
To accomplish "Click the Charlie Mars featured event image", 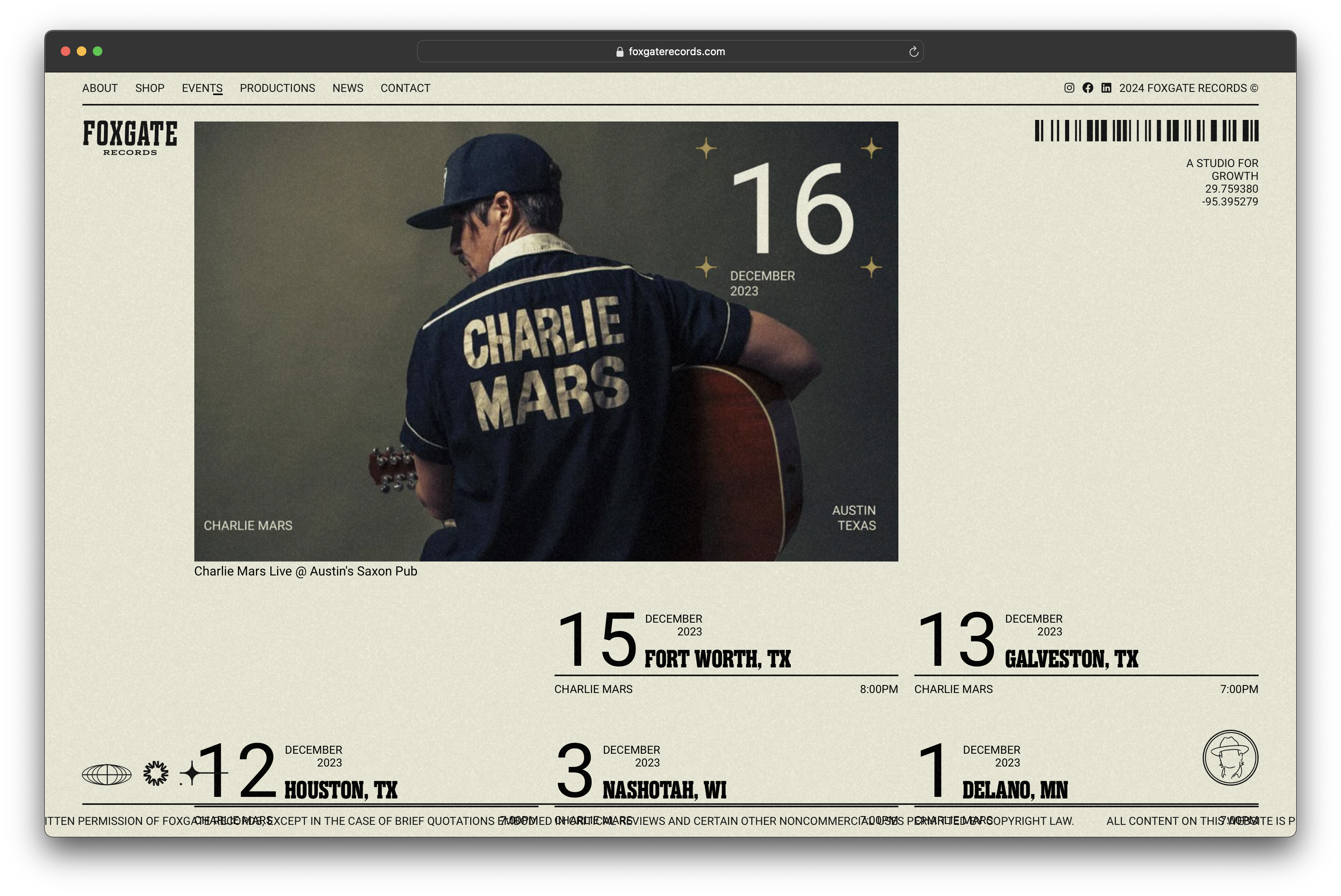I will coord(546,341).
